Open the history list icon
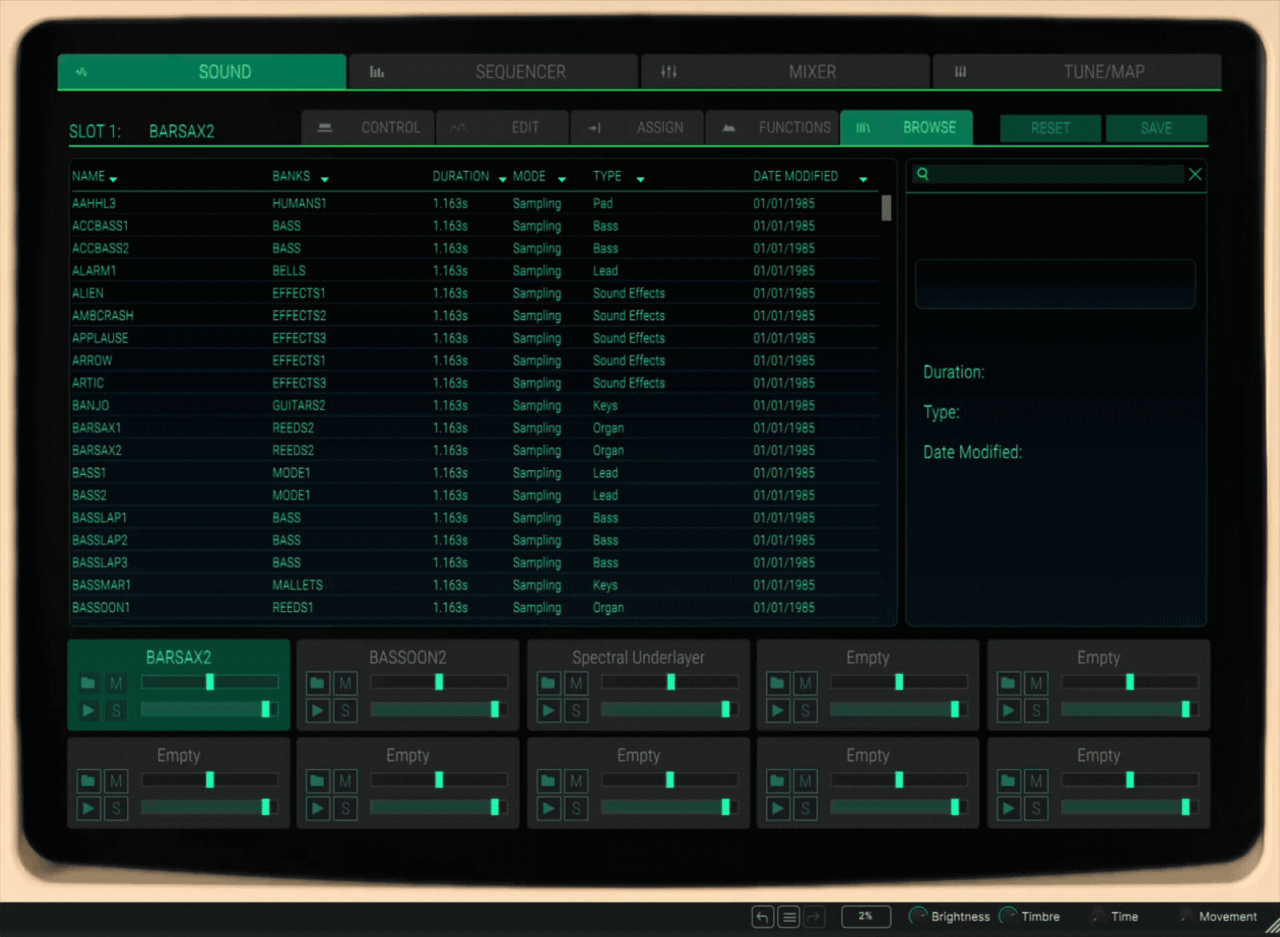The image size is (1280, 937). (x=789, y=916)
